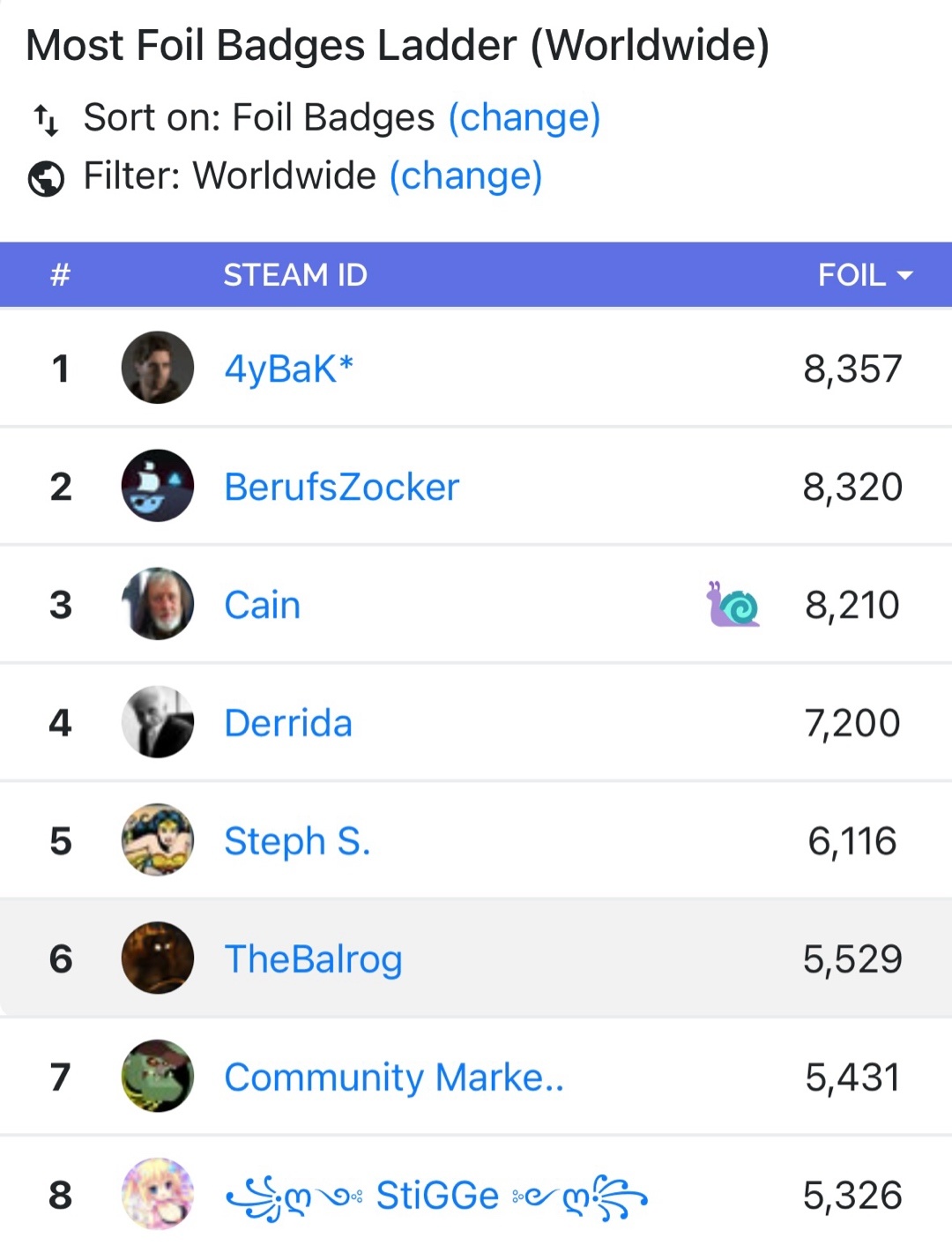952x1245 pixels.
Task: Change the Sort on Foil Badges setting
Action: click(x=524, y=117)
